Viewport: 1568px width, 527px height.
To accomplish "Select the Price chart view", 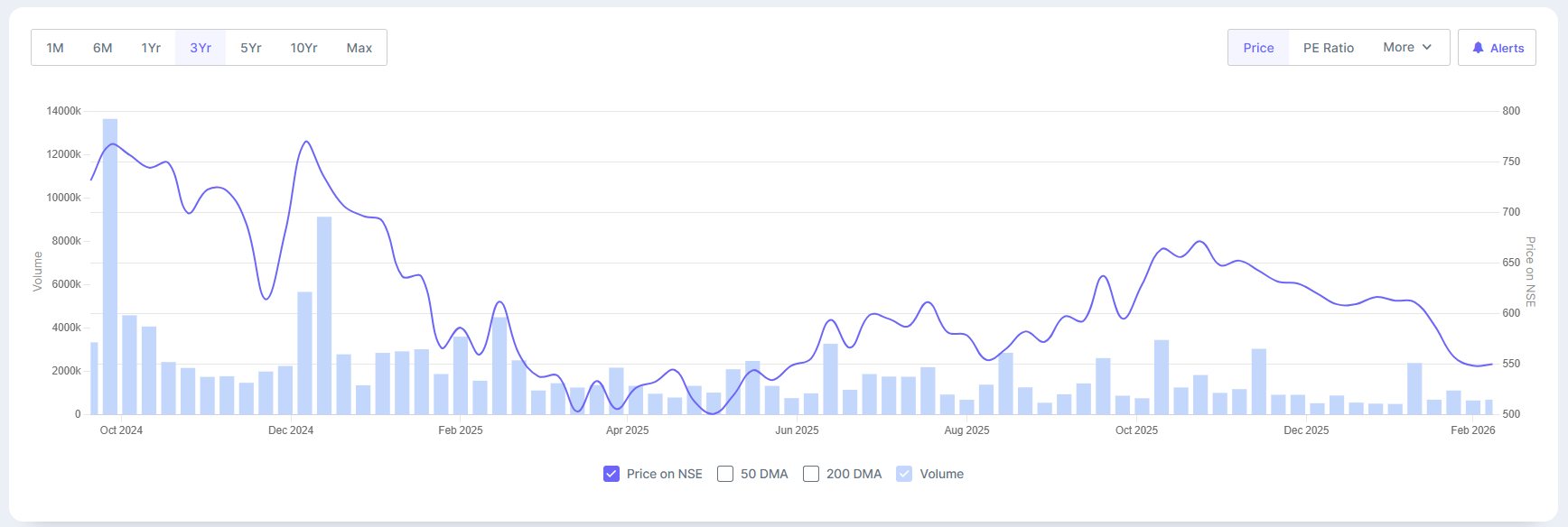I will (1257, 48).
